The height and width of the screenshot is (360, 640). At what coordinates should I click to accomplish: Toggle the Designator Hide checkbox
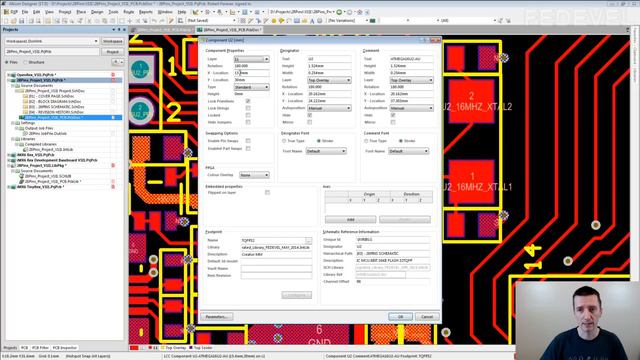[x=310, y=115]
